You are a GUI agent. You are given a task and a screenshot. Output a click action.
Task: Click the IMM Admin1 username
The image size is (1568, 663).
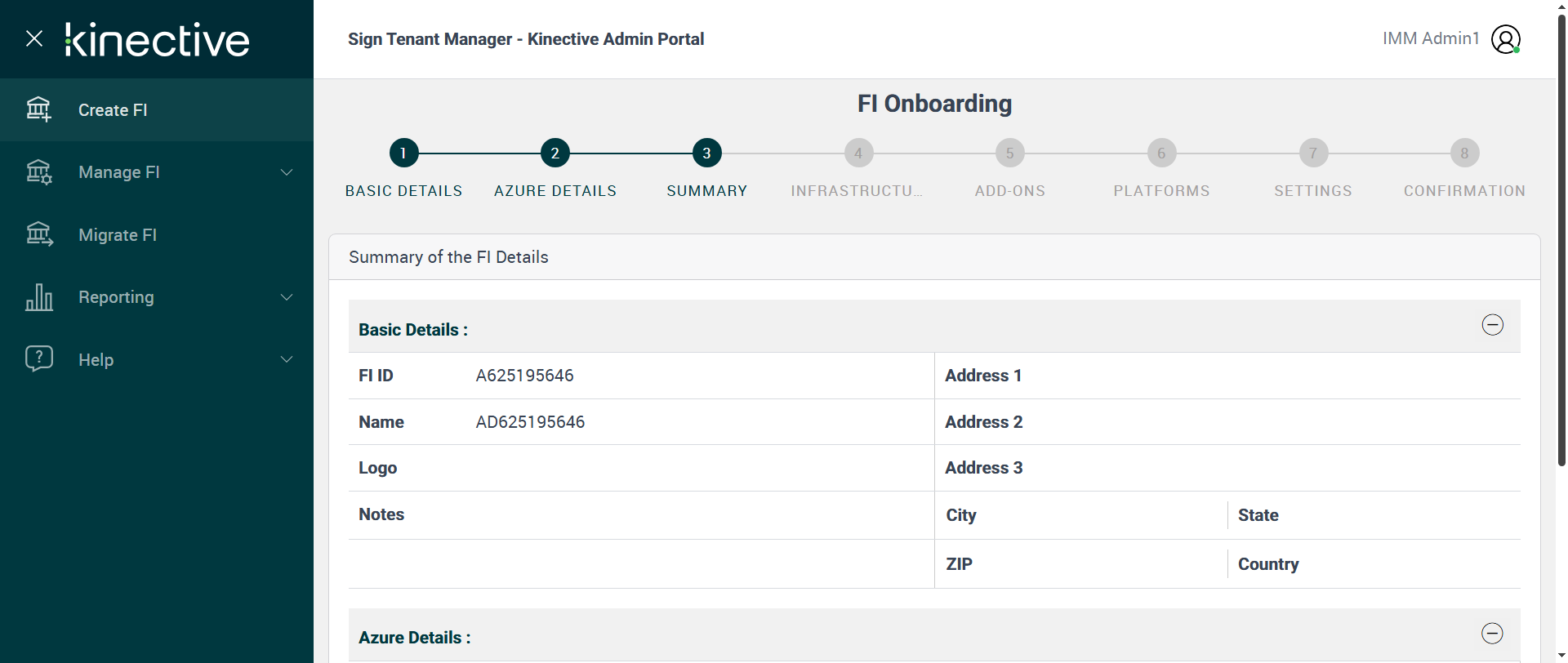click(1431, 38)
